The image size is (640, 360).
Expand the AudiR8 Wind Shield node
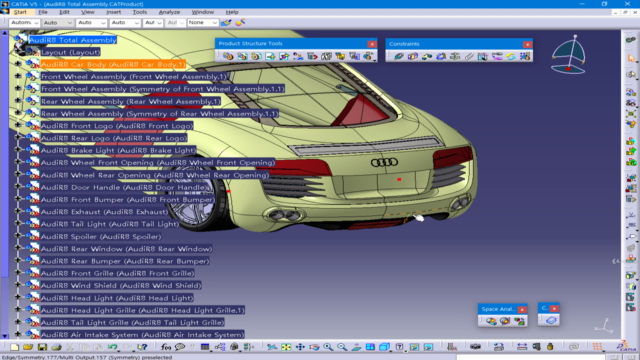coord(18,284)
